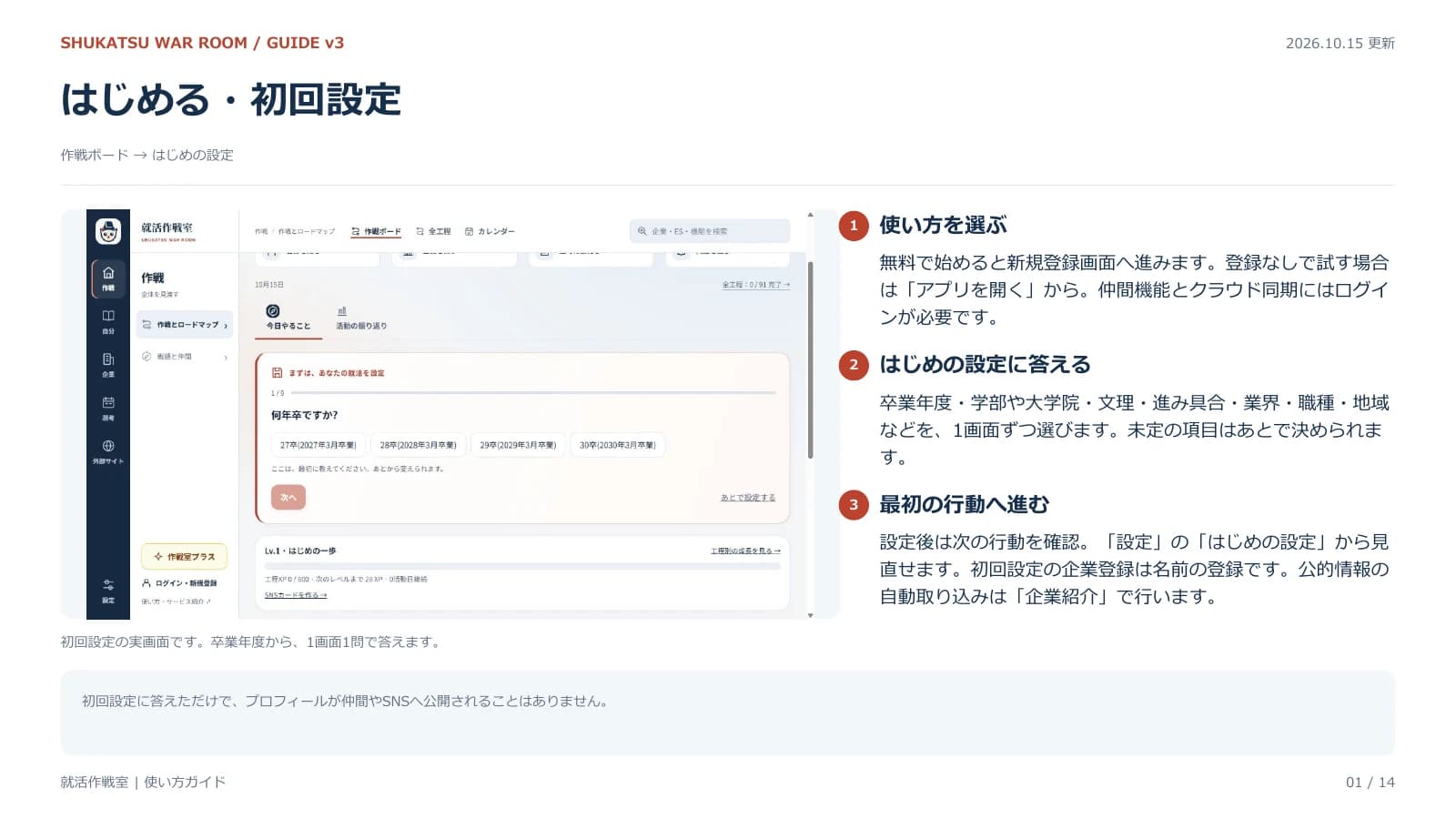
Task: Open 作戦室プラス button
Action: click(185, 556)
